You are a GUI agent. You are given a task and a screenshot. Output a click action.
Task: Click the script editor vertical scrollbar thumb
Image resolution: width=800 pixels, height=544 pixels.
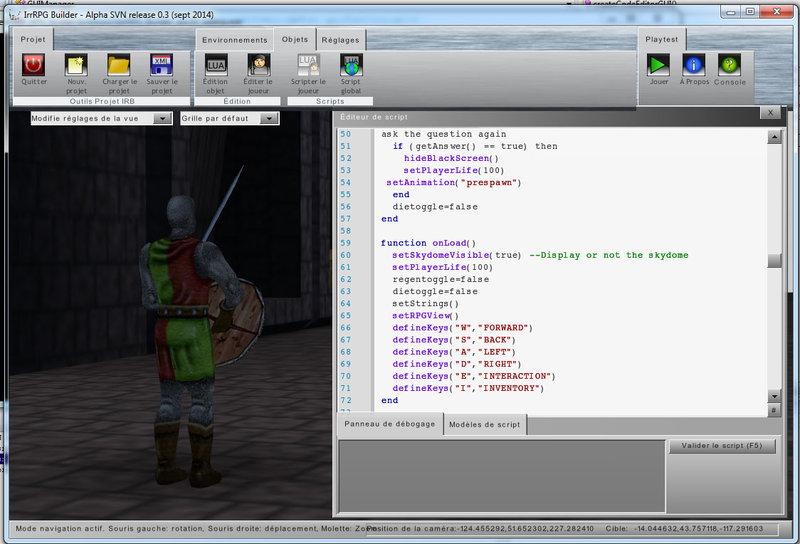pyautogui.click(x=774, y=261)
